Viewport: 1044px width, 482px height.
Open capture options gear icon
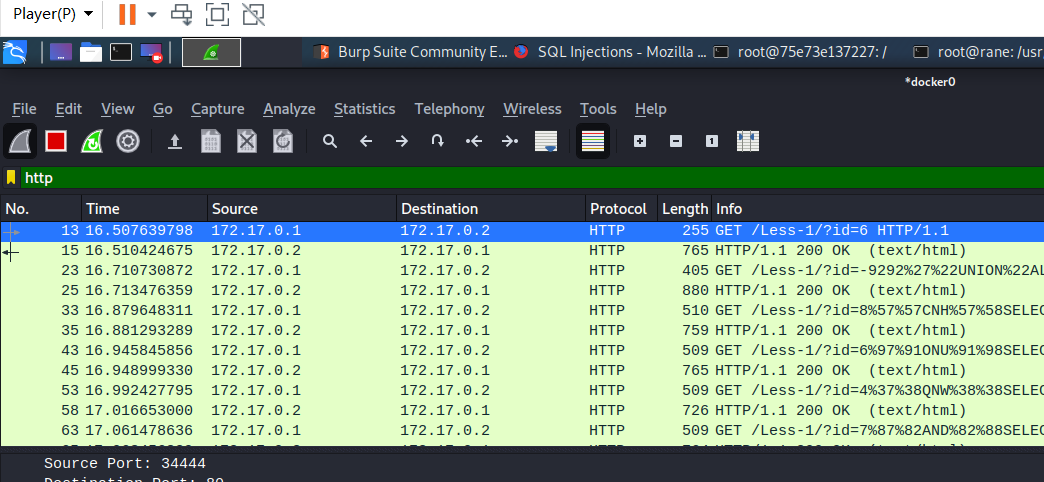[x=128, y=141]
